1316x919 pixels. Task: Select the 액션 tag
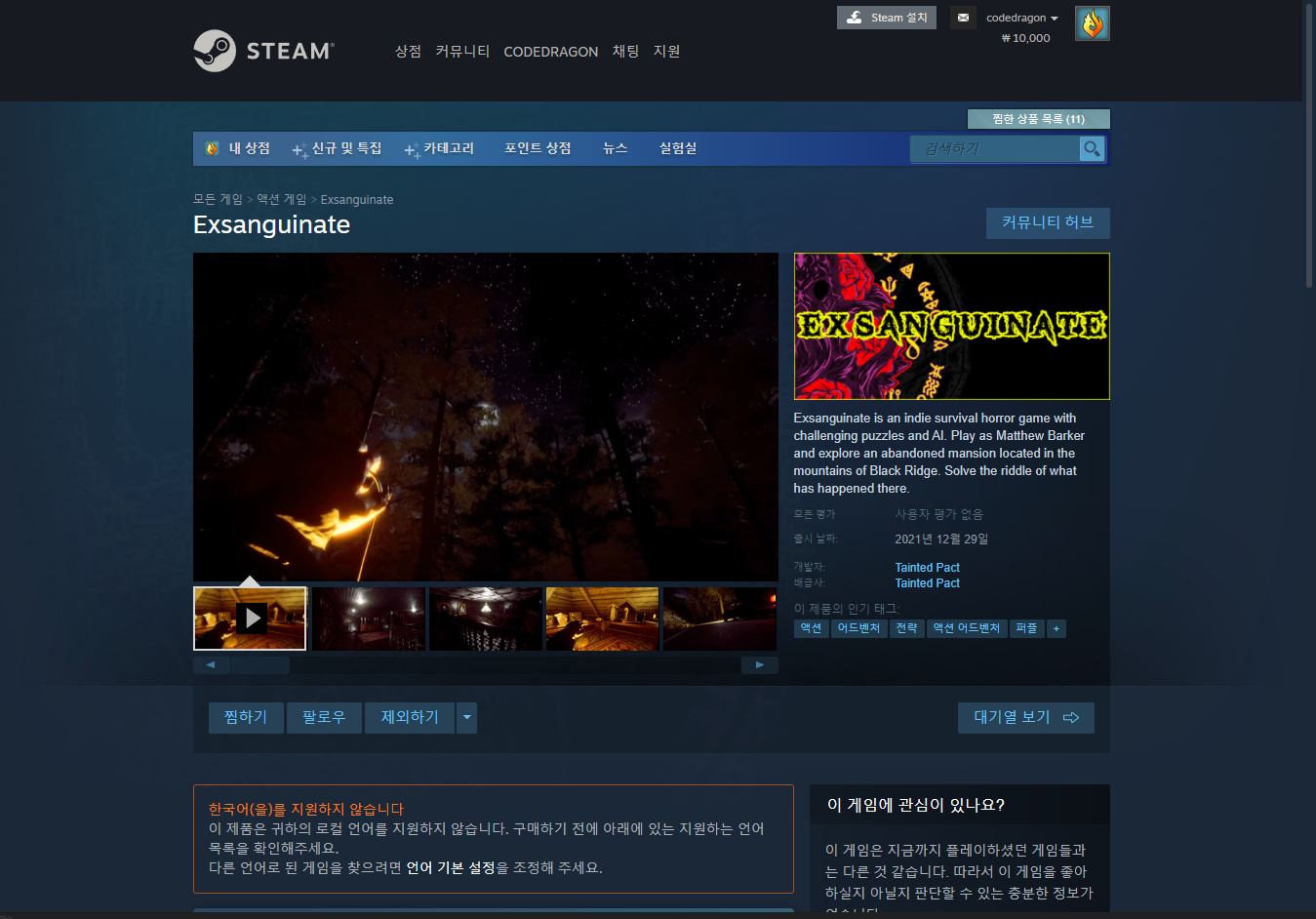tap(811, 628)
